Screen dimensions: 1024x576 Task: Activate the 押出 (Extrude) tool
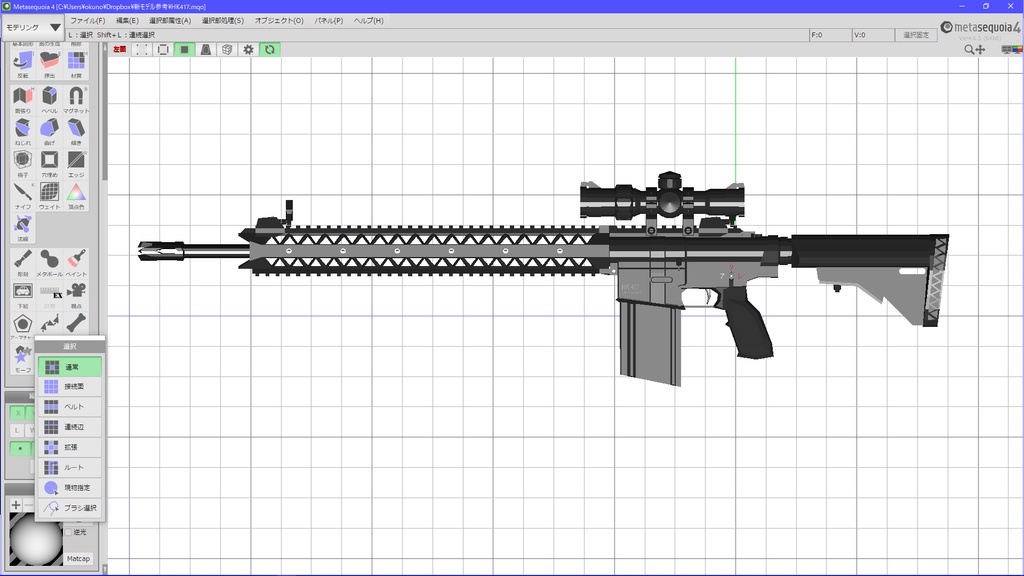pos(47,61)
